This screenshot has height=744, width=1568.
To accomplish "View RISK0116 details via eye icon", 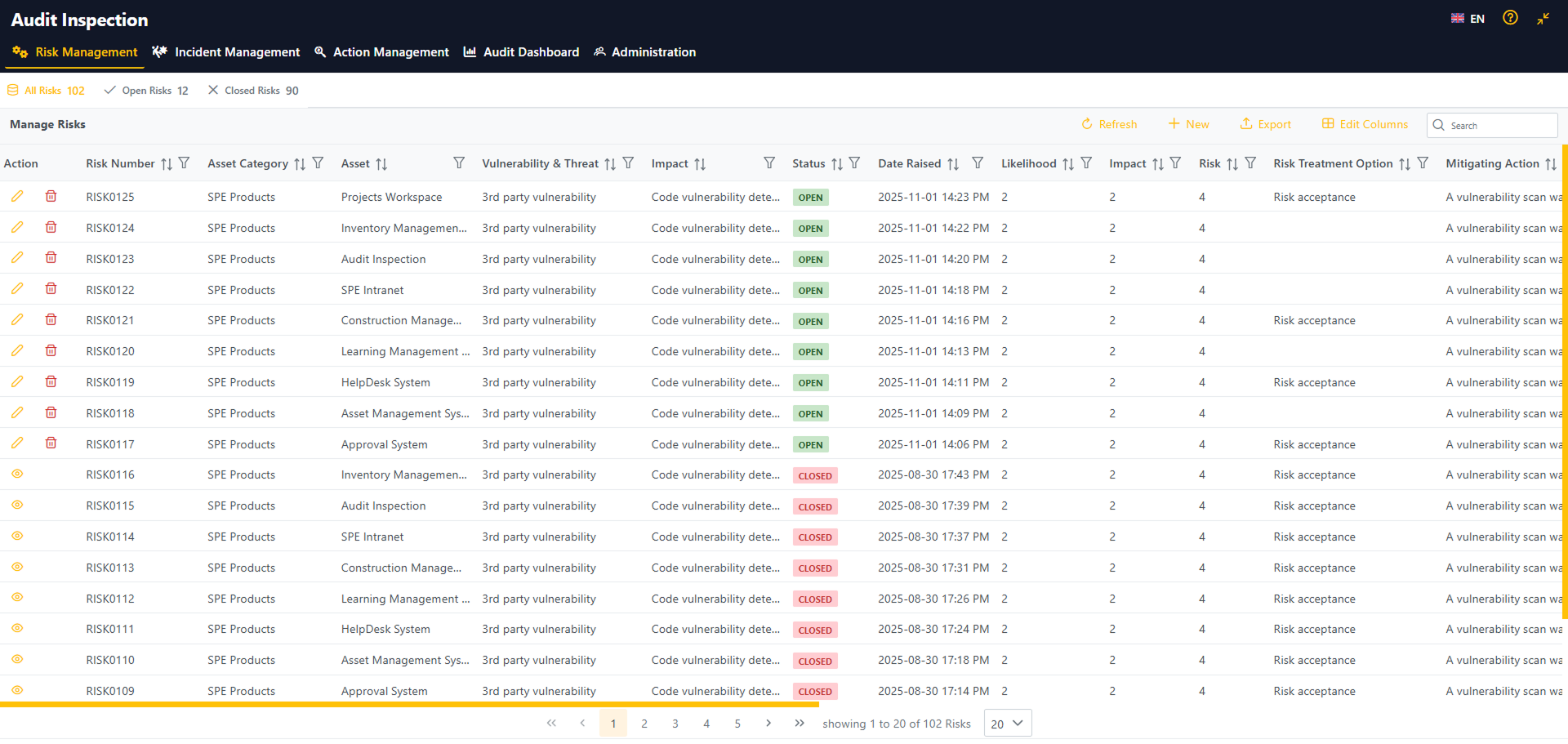I will (x=17, y=474).
